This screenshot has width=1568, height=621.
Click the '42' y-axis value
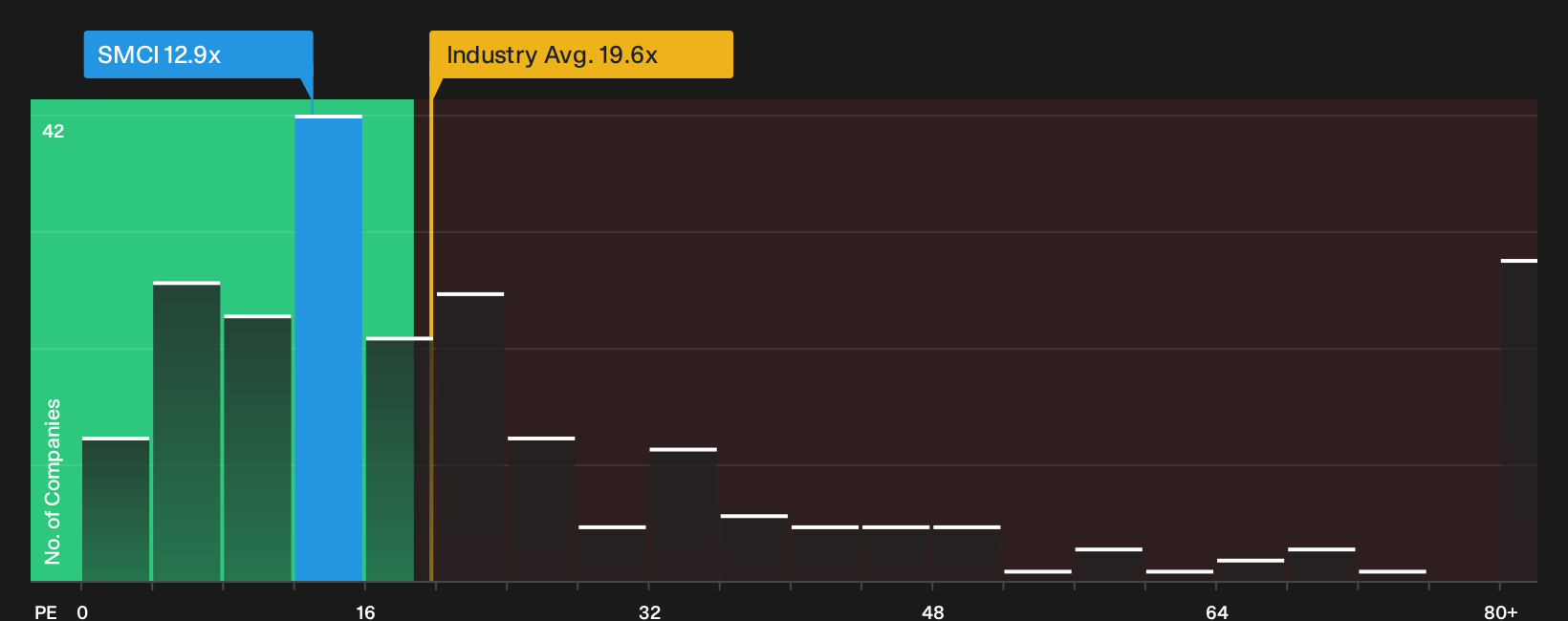pos(54,131)
